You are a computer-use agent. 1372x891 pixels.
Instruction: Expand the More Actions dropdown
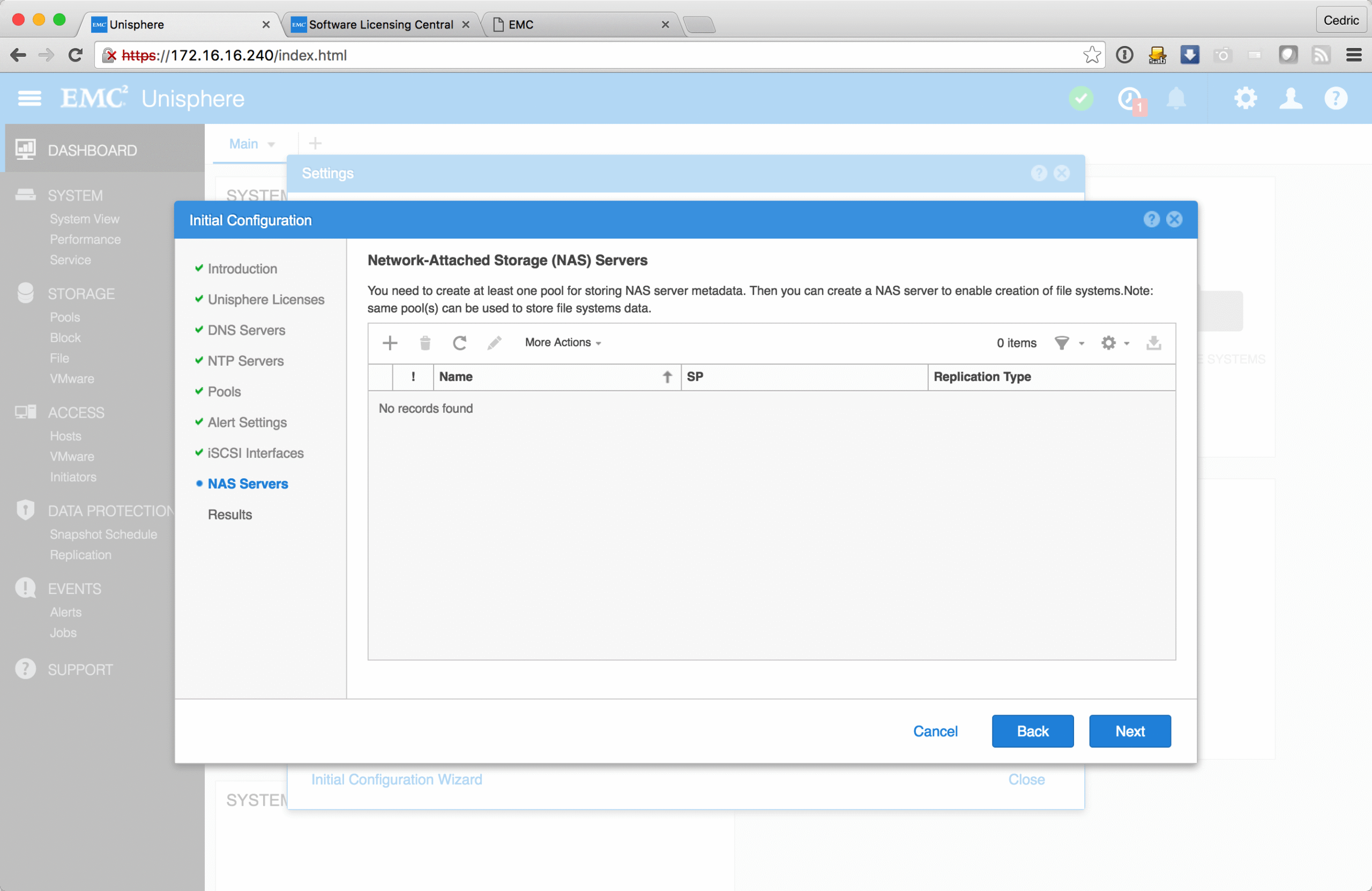pyautogui.click(x=563, y=343)
